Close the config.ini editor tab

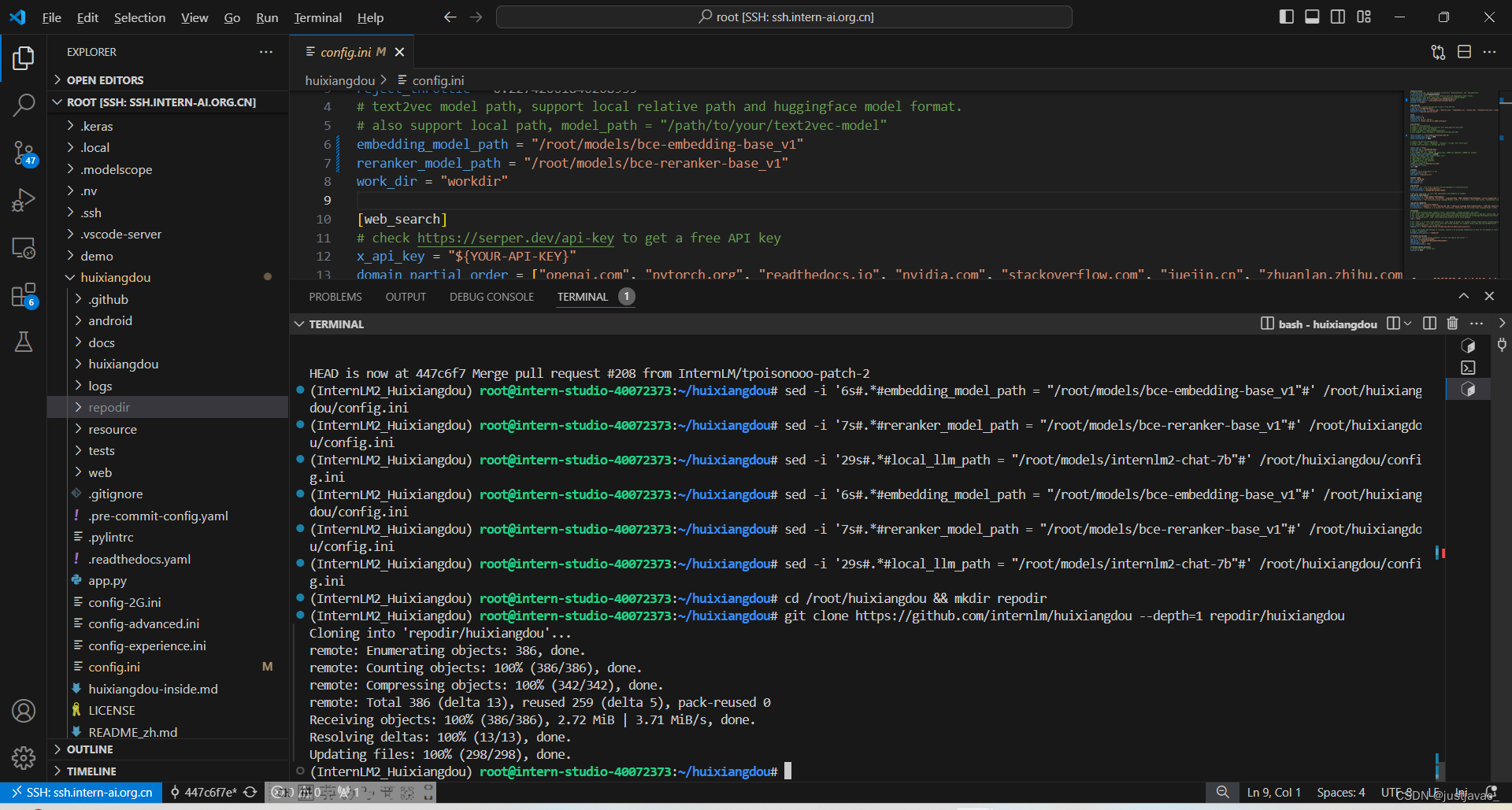point(399,52)
